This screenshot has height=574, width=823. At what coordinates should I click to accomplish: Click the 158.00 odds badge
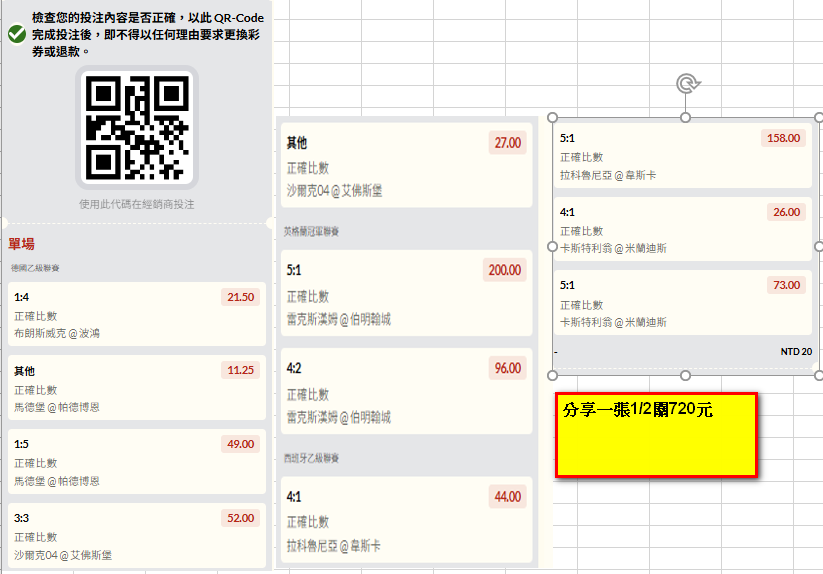click(782, 139)
